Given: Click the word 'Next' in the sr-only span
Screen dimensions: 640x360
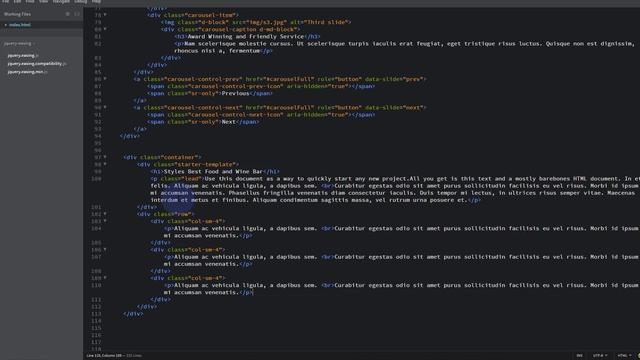Looking at the screenshot, I should 229,122.
